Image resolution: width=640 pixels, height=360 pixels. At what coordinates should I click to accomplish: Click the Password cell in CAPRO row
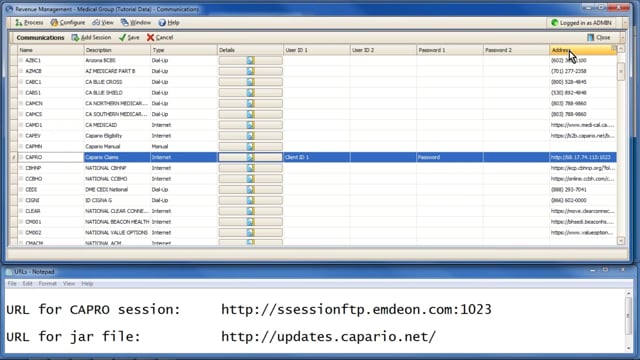[450, 157]
